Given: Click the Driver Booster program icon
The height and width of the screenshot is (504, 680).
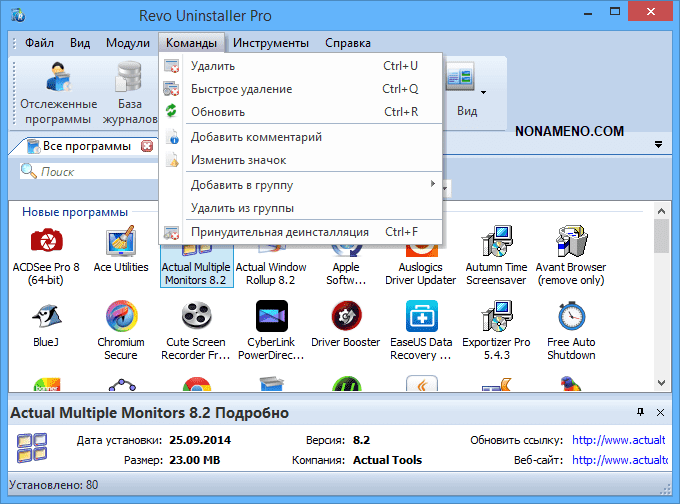Looking at the screenshot, I should [346, 319].
